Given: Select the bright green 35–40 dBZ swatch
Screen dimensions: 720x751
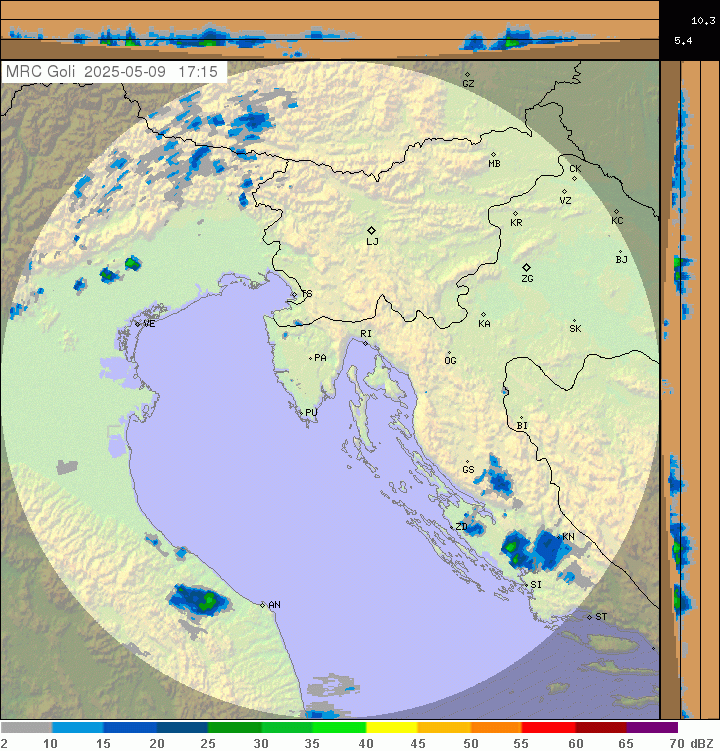Looking at the screenshot, I should point(339,728).
